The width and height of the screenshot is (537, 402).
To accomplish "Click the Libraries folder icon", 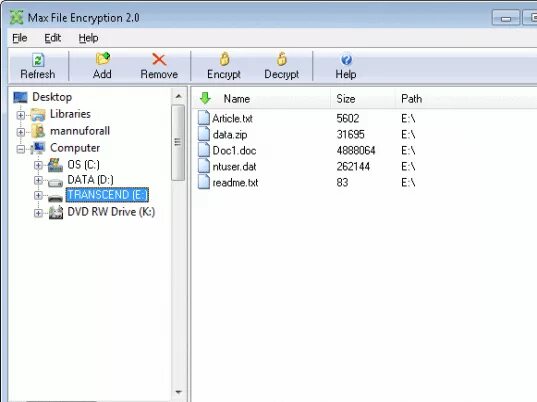I will 38,114.
